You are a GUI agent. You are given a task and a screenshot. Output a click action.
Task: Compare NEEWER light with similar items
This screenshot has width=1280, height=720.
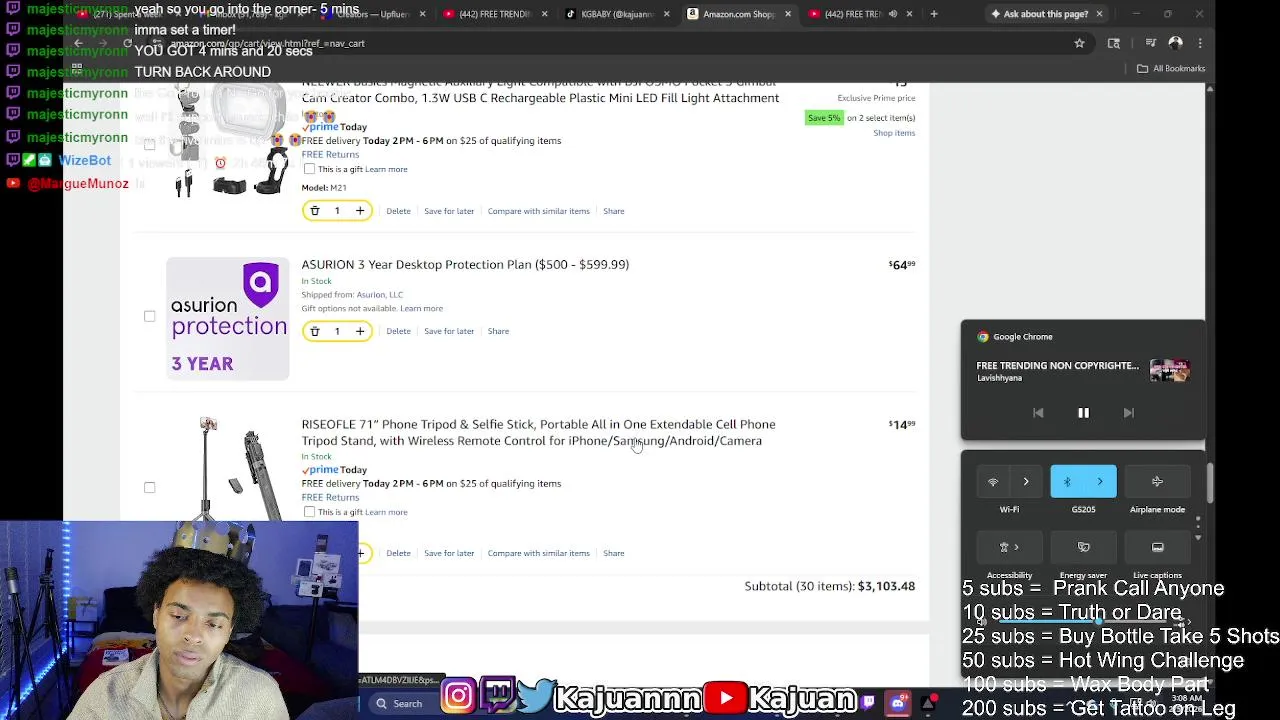(538, 211)
